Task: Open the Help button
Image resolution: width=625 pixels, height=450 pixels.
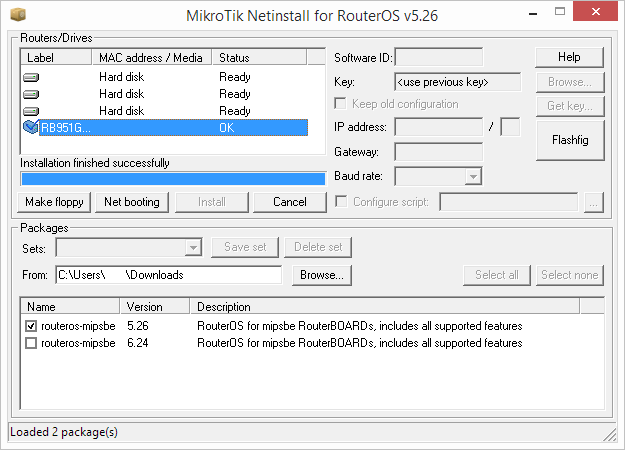Action: tap(570, 57)
